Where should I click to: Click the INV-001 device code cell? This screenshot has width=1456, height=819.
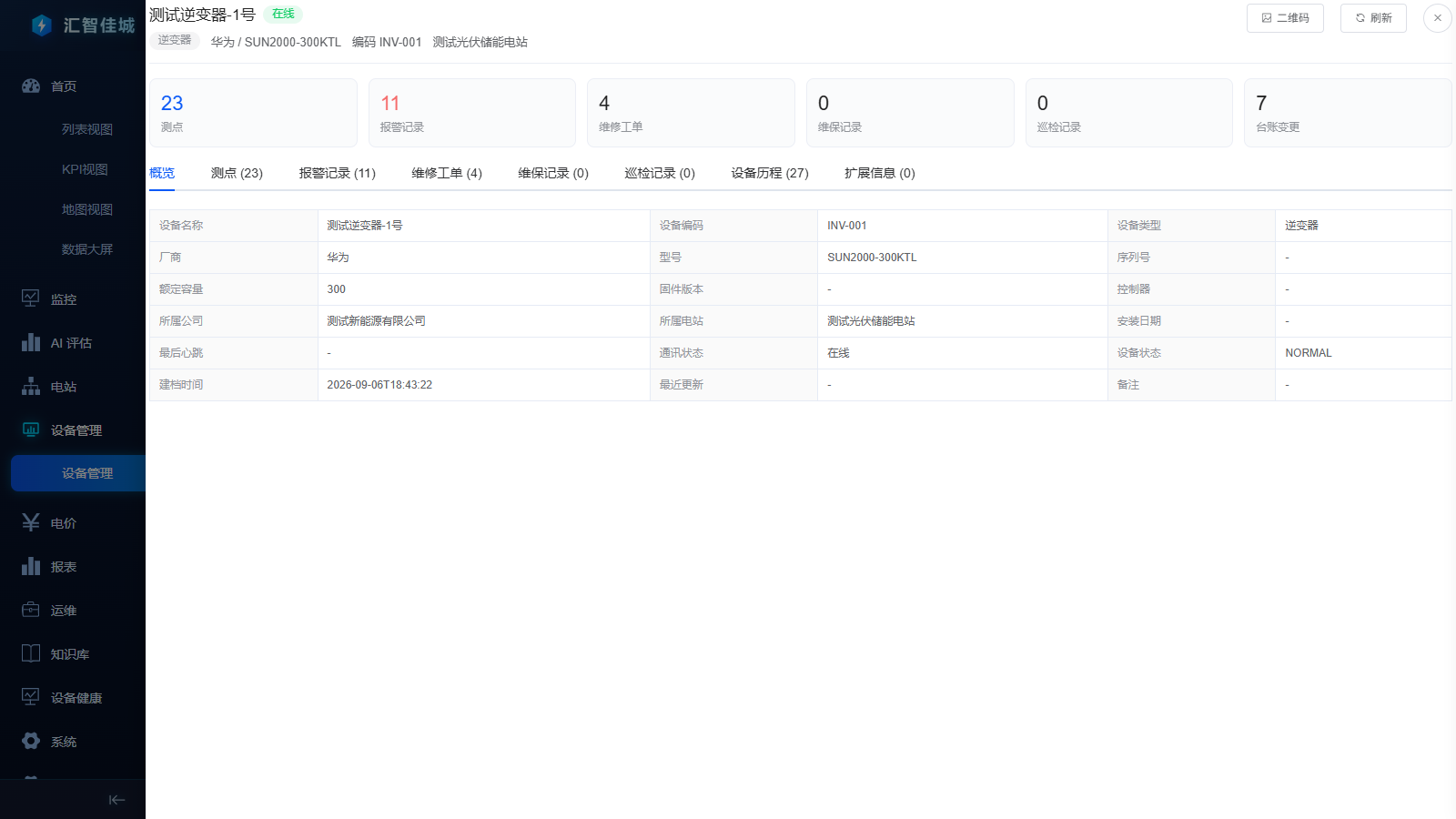[962, 226]
